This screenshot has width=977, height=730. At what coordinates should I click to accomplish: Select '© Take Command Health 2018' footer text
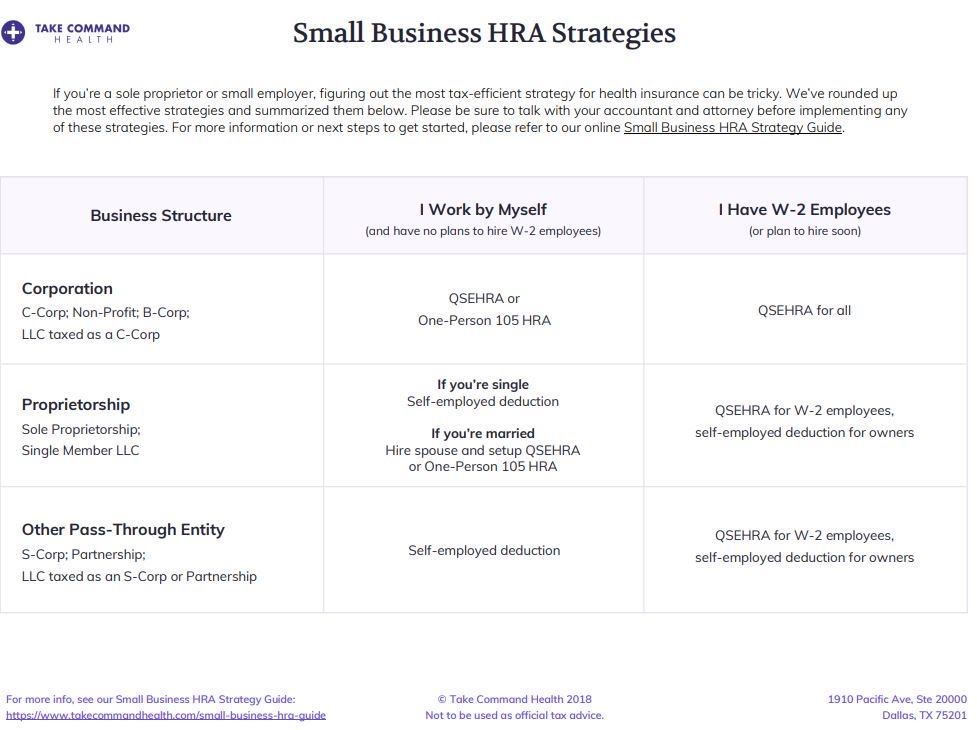[515, 699]
